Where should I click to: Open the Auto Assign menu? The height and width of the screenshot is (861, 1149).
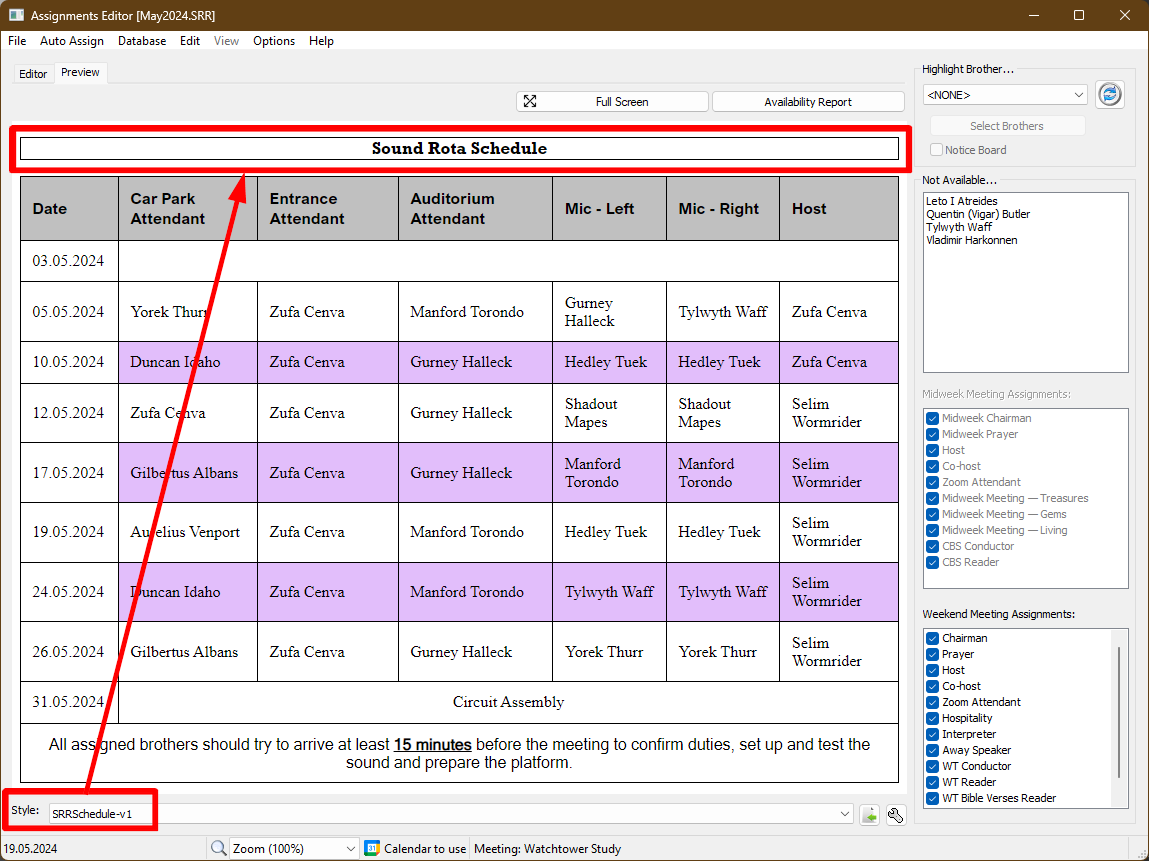(x=72, y=41)
